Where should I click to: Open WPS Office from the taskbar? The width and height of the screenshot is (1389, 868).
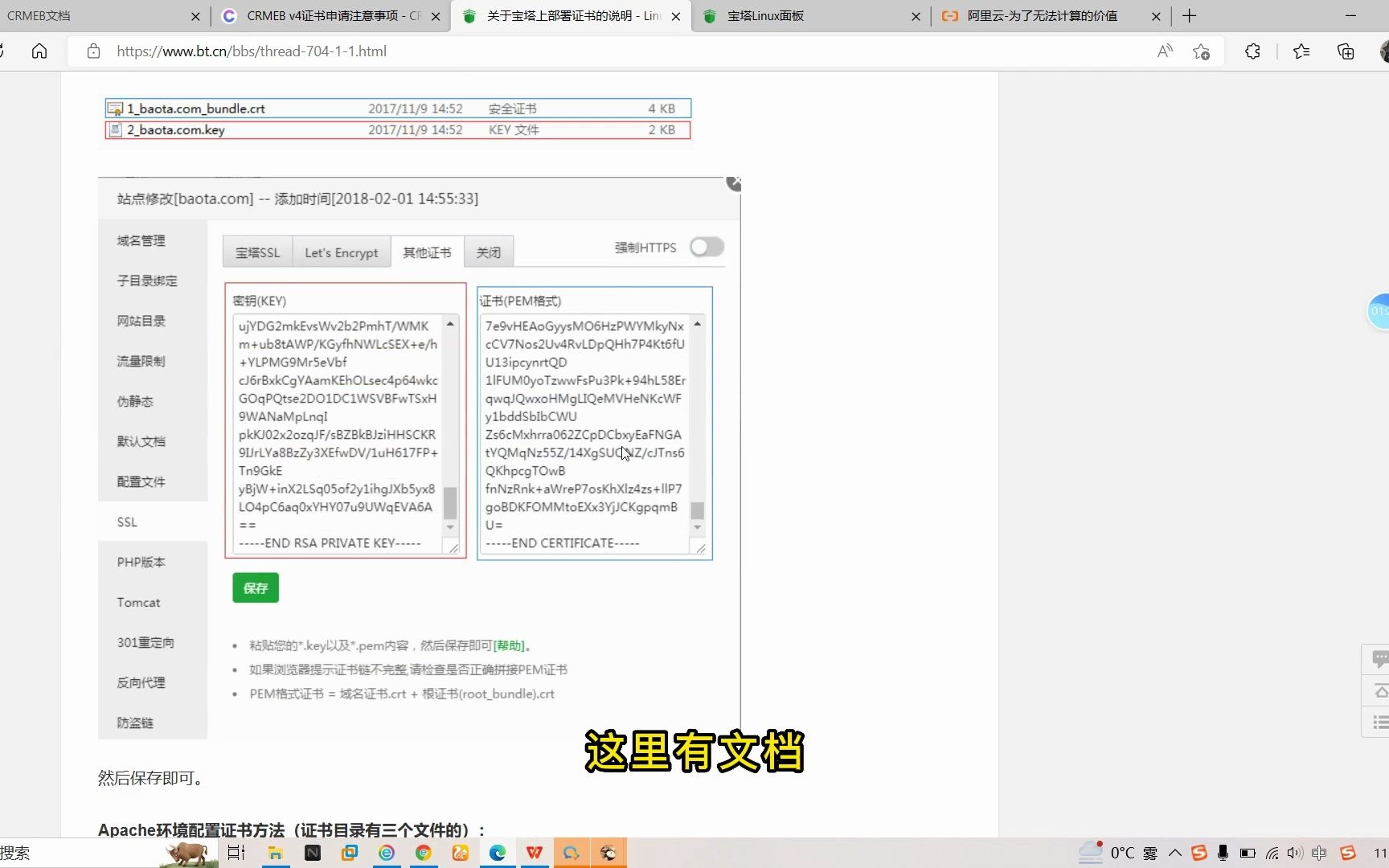[x=535, y=853]
